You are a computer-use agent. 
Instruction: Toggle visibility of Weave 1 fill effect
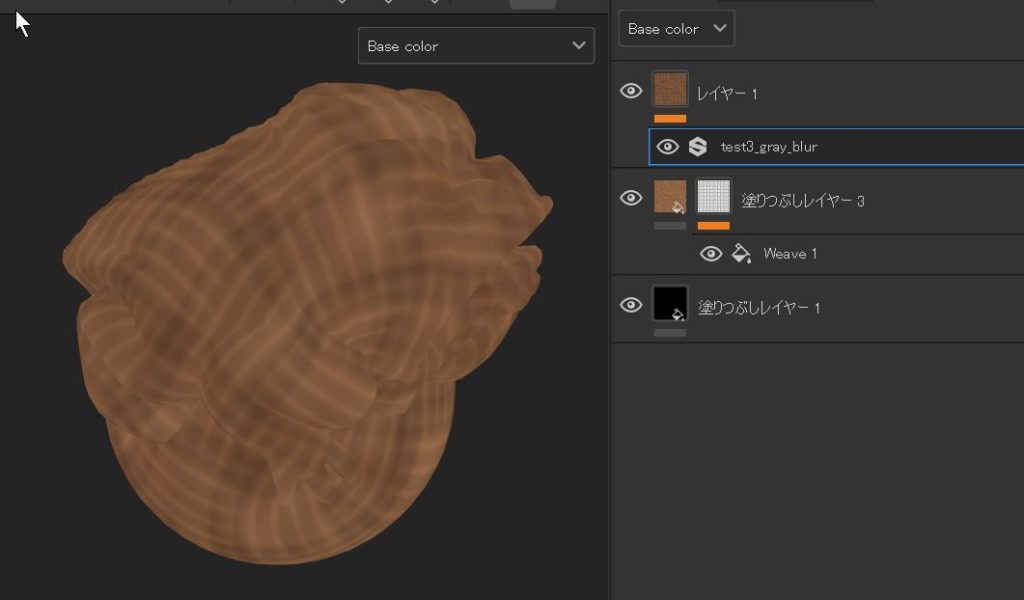point(710,254)
